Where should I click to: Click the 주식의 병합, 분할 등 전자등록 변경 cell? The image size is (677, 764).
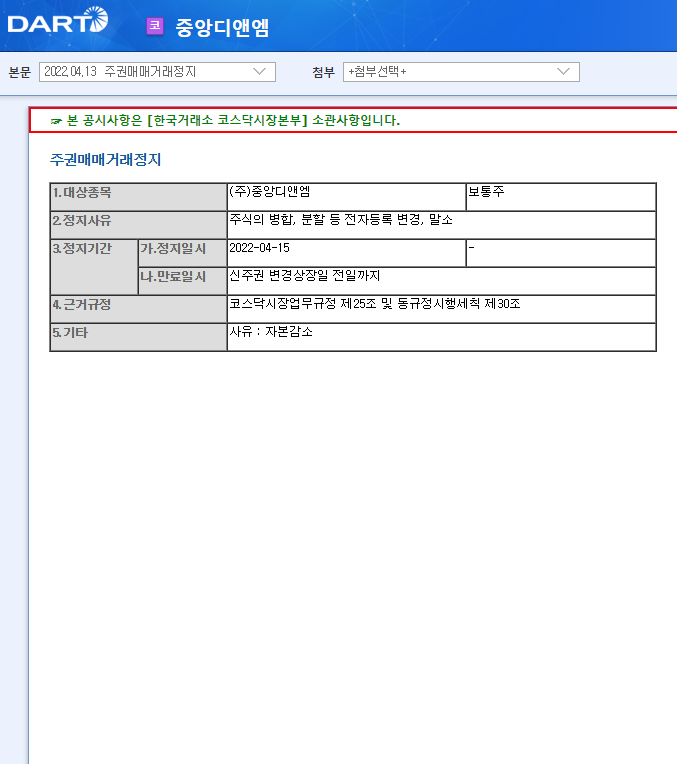click(441, 225)
